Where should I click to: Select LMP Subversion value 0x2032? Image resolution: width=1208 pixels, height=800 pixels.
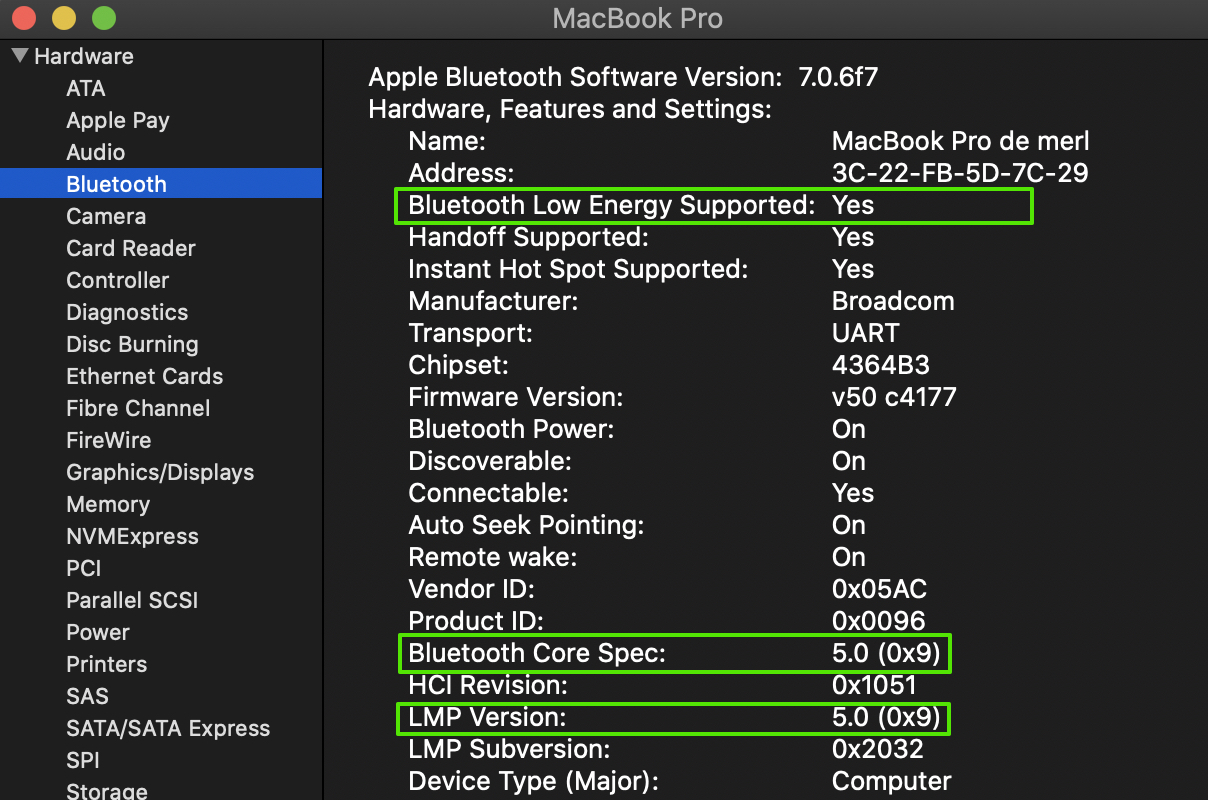[x=878, y=749]
